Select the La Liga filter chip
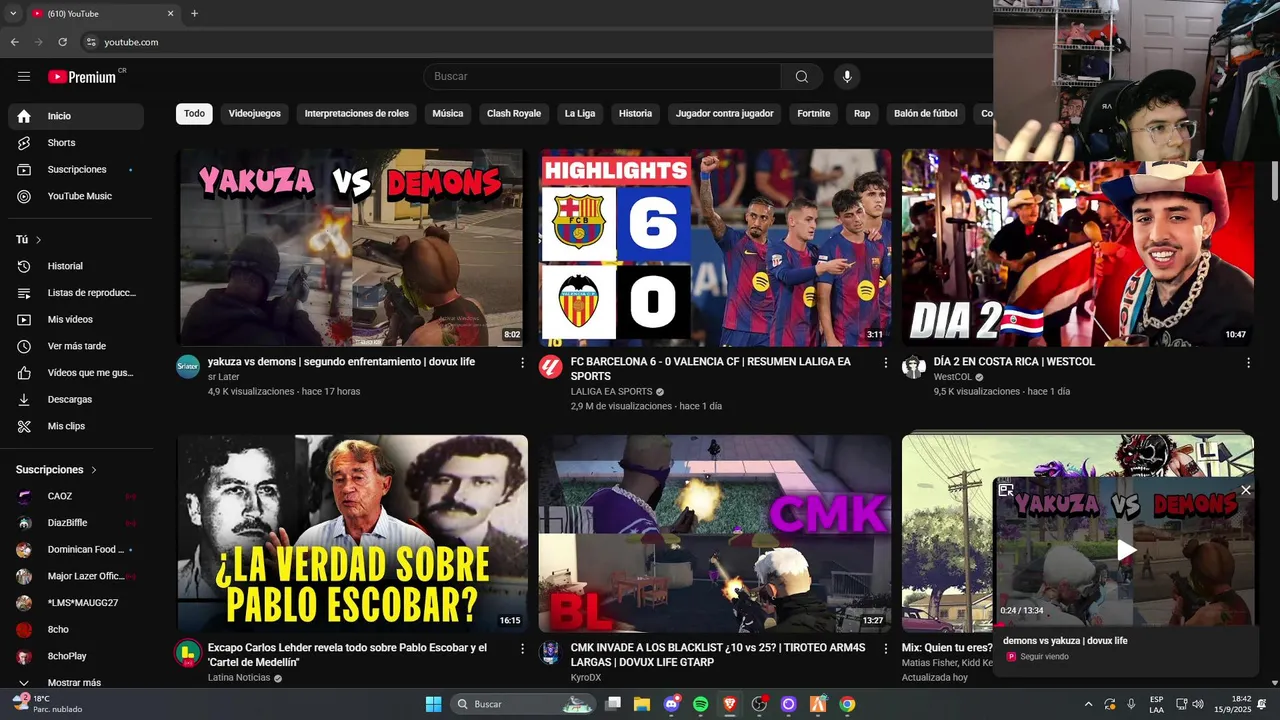This screenshot has width=1280, height=720. pos(580,114)
